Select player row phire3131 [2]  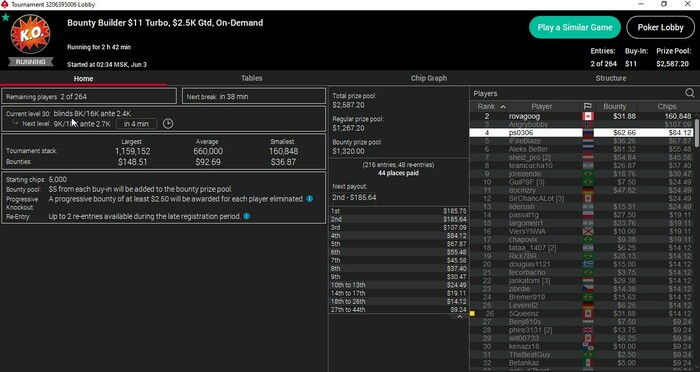[582, 330]
